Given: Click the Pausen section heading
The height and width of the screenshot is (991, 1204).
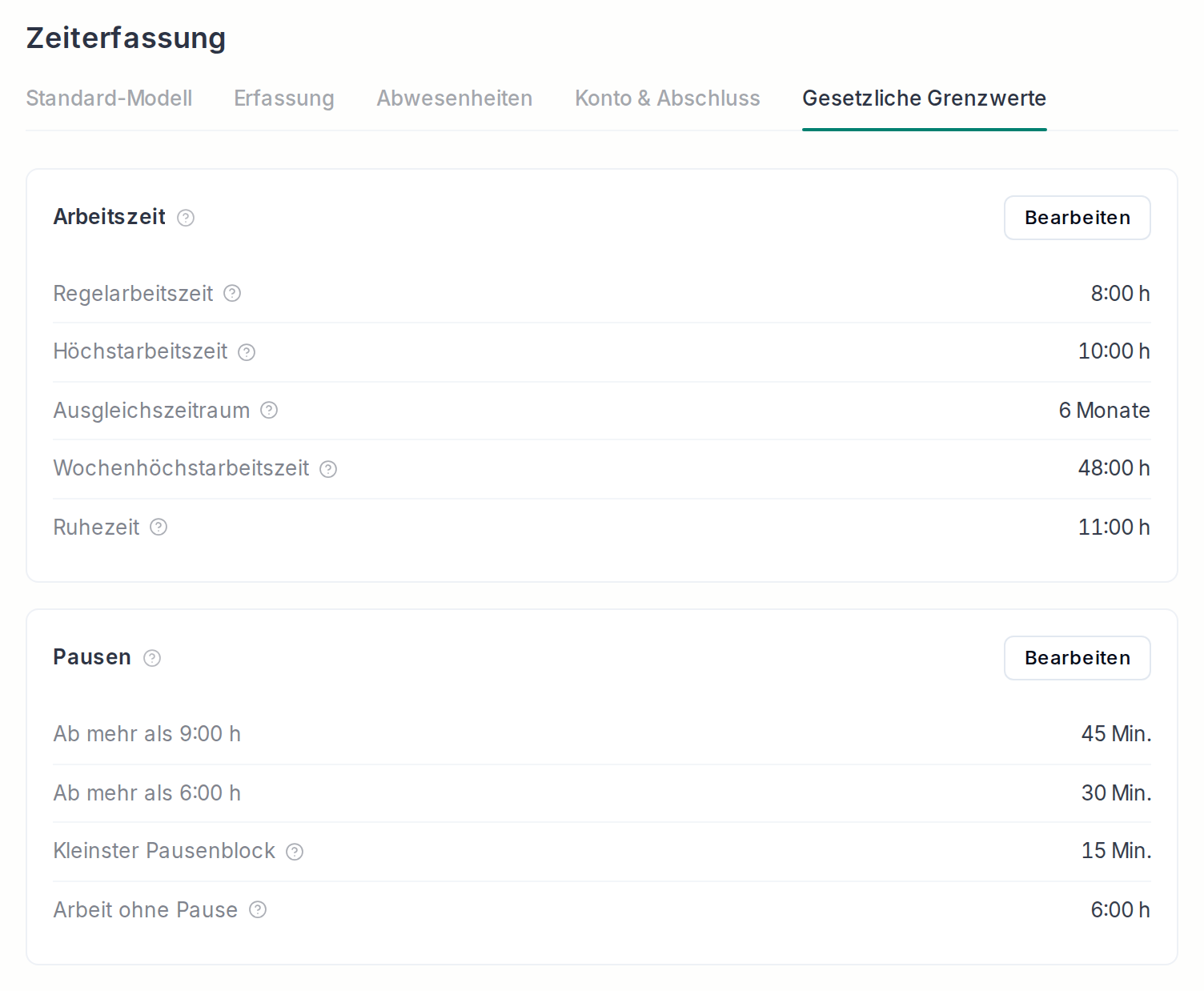Looking at the screenshot, I should click(92, 656).
